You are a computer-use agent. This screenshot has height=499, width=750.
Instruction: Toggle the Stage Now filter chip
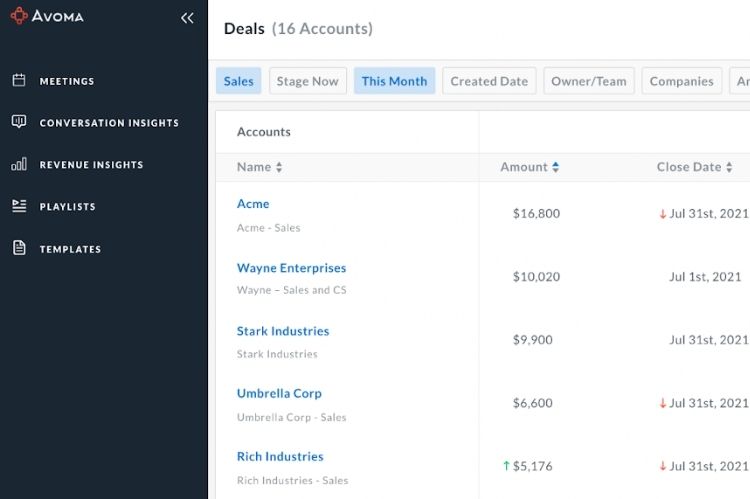tap(307, 81)
